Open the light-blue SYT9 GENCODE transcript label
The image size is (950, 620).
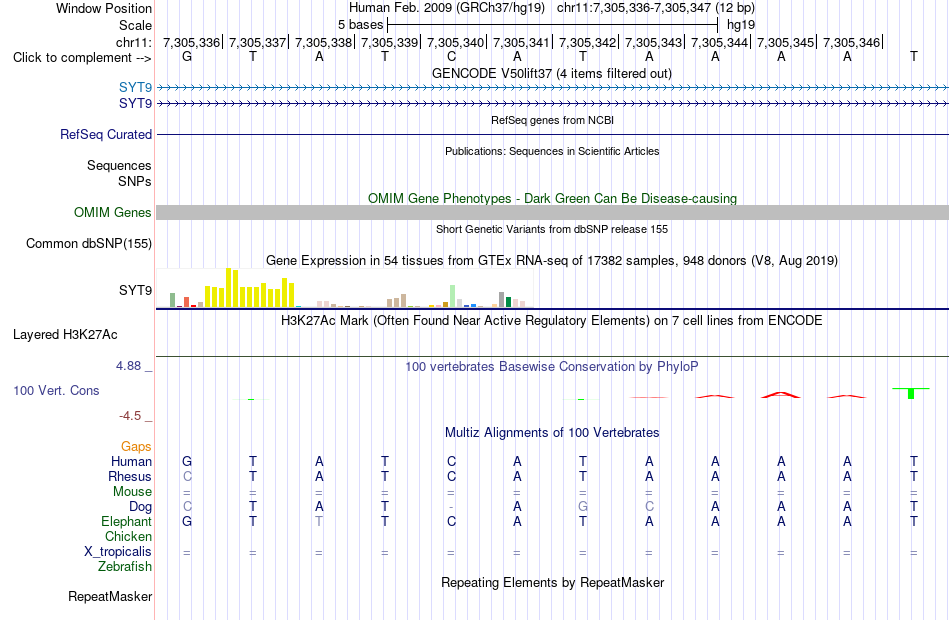(x=135, y=88)
